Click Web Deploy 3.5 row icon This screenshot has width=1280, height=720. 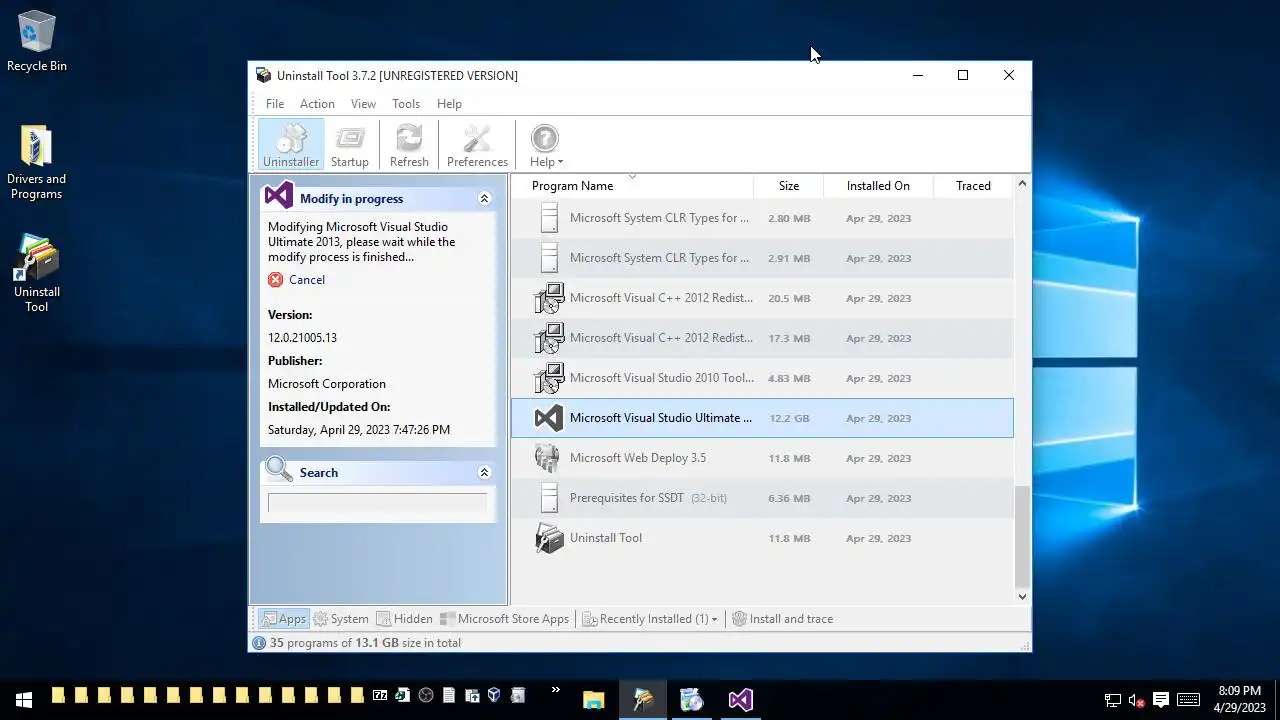tap(548, 458)
